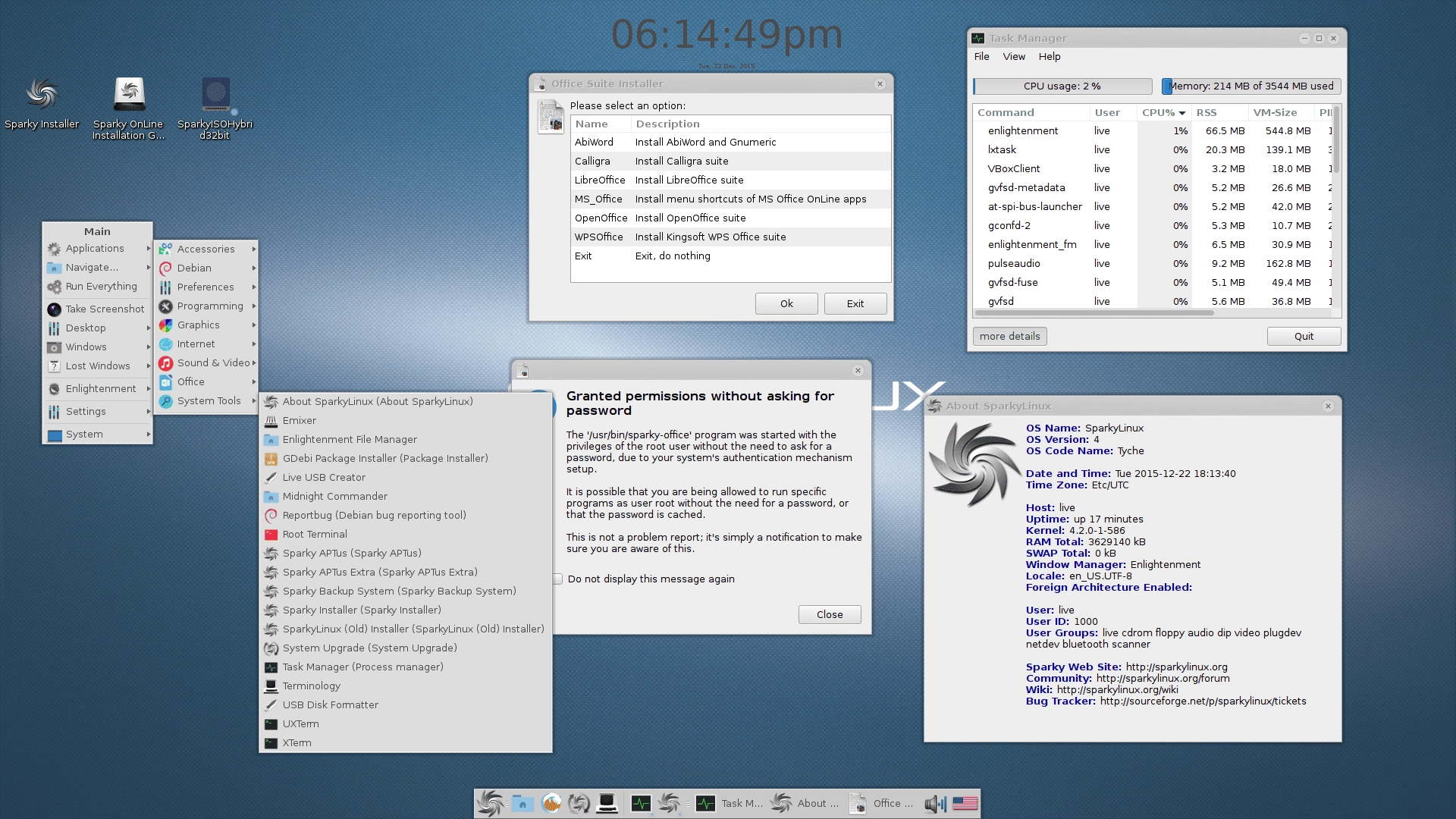
Task: Open the SparkyISOHybrid32bit desktop icon
Action: pos(215,108)
